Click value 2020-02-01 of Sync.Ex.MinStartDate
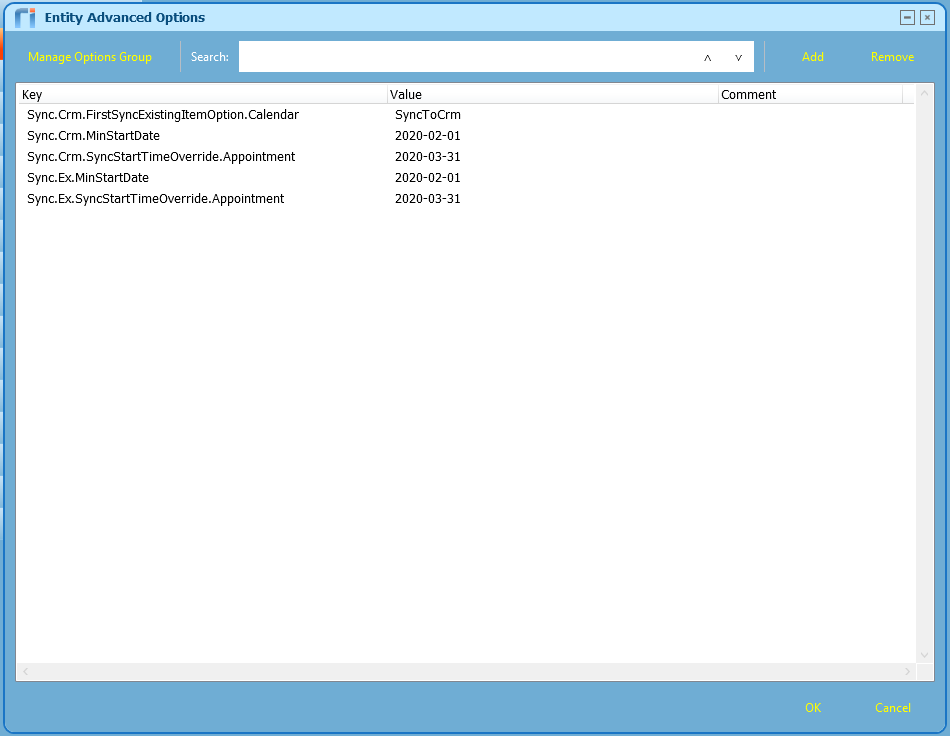Viewport: 950px width, 736px height. click(428, 177)
